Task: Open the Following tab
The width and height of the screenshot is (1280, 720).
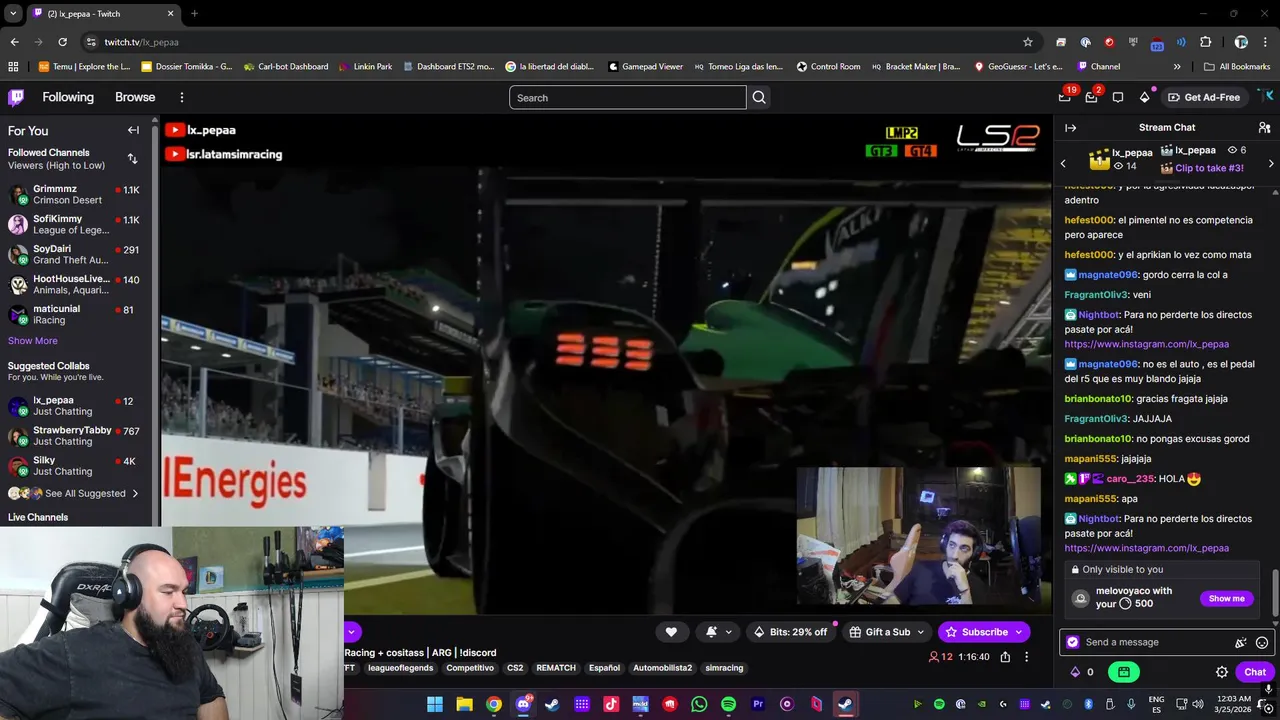Action: (x=68, y=97)
